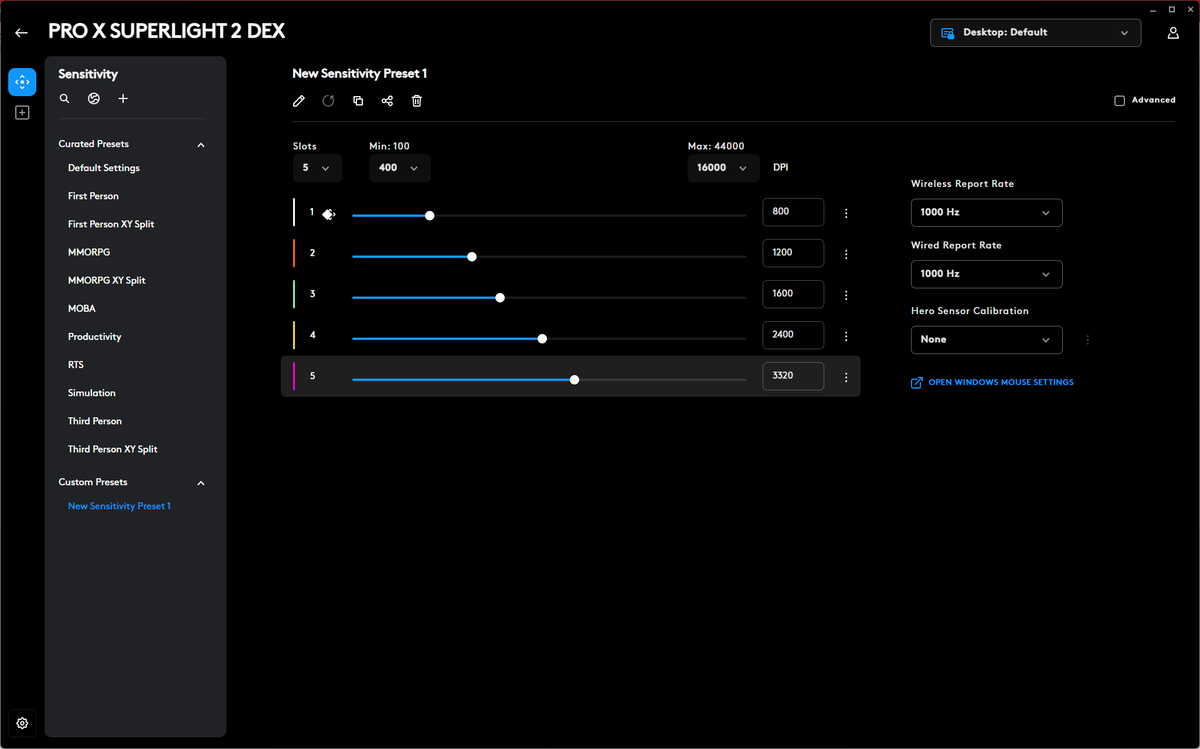Click the slot 3 DPI slider handle
This screenshot has width=1200, height=749.
click(500, 297)
